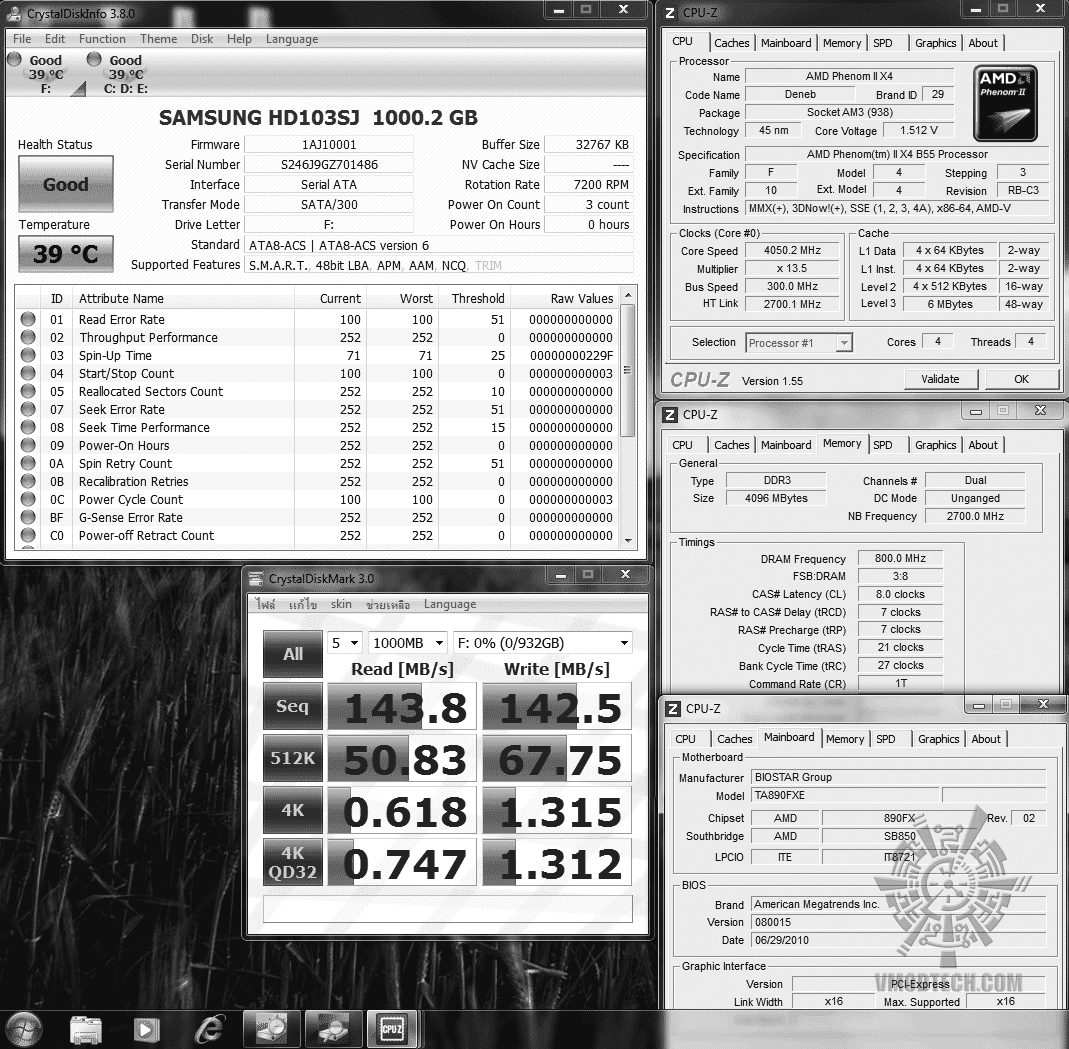Run the 4K QD32 benchmark

[x=292, y=862]
